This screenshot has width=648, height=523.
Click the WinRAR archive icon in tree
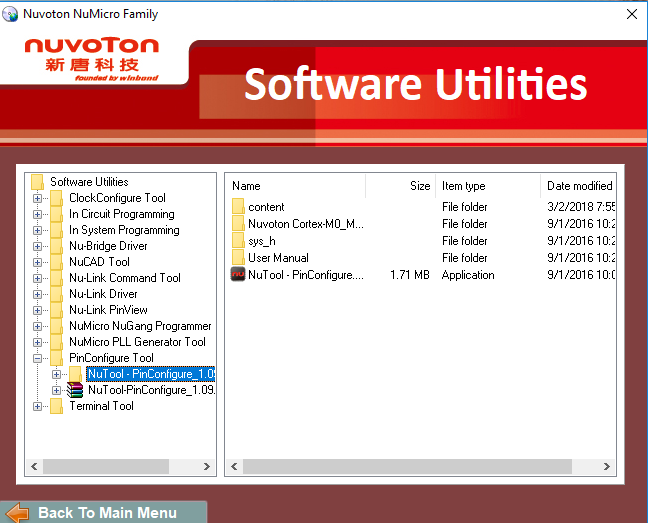(x=75, y=390)
